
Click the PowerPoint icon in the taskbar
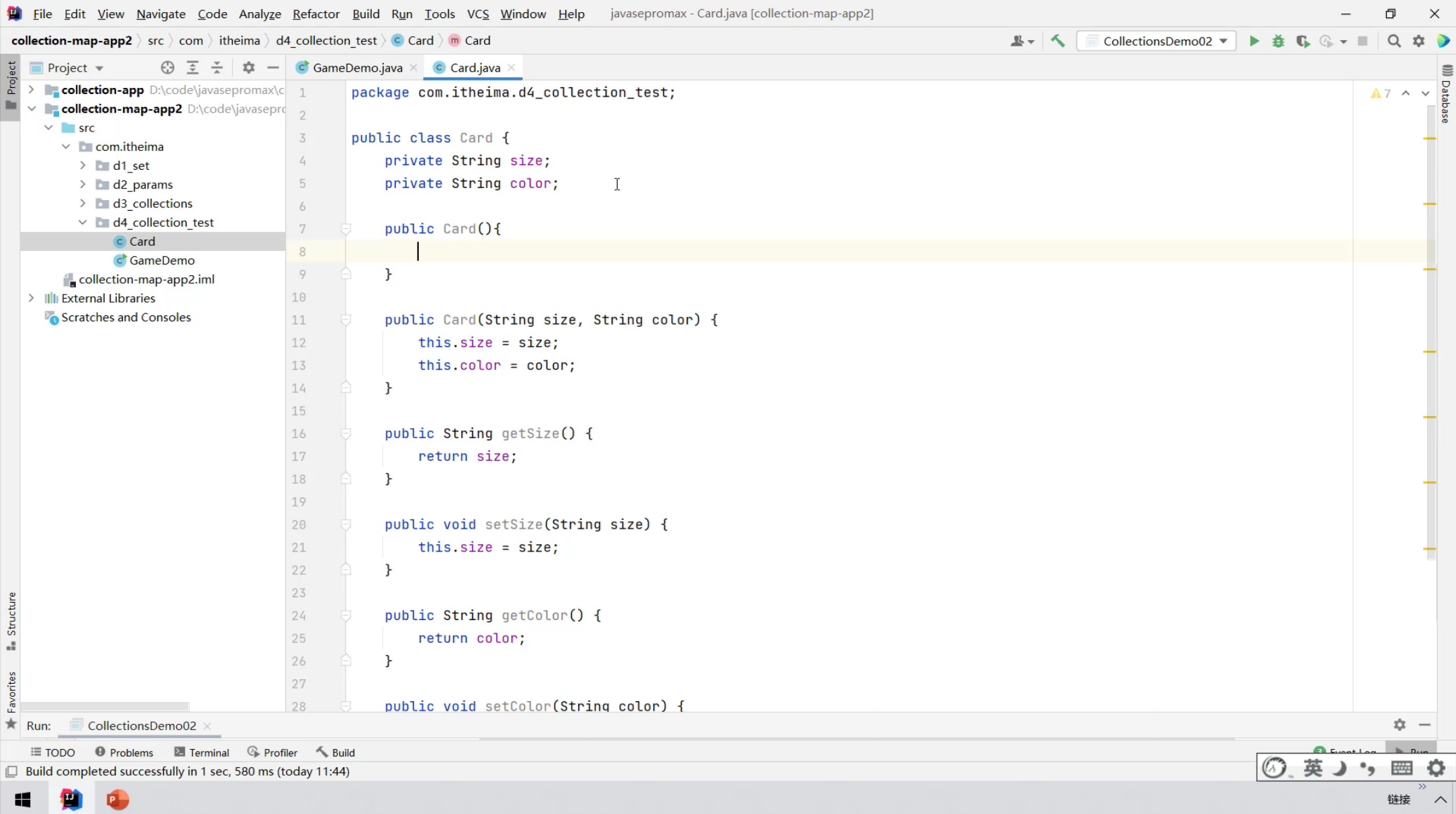tap(117, 799)
